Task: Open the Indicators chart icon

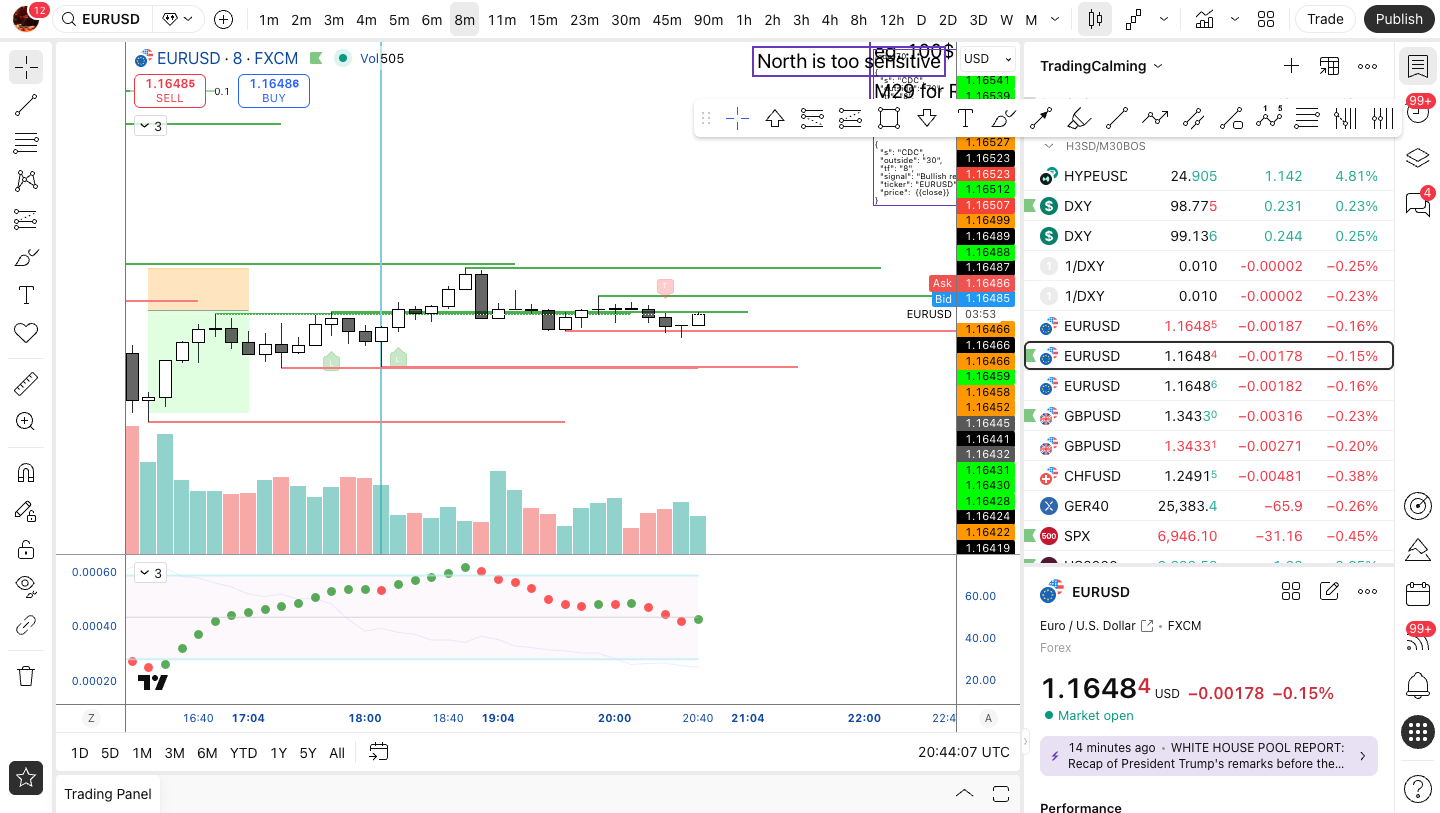Action: (x=1205, y=19)
